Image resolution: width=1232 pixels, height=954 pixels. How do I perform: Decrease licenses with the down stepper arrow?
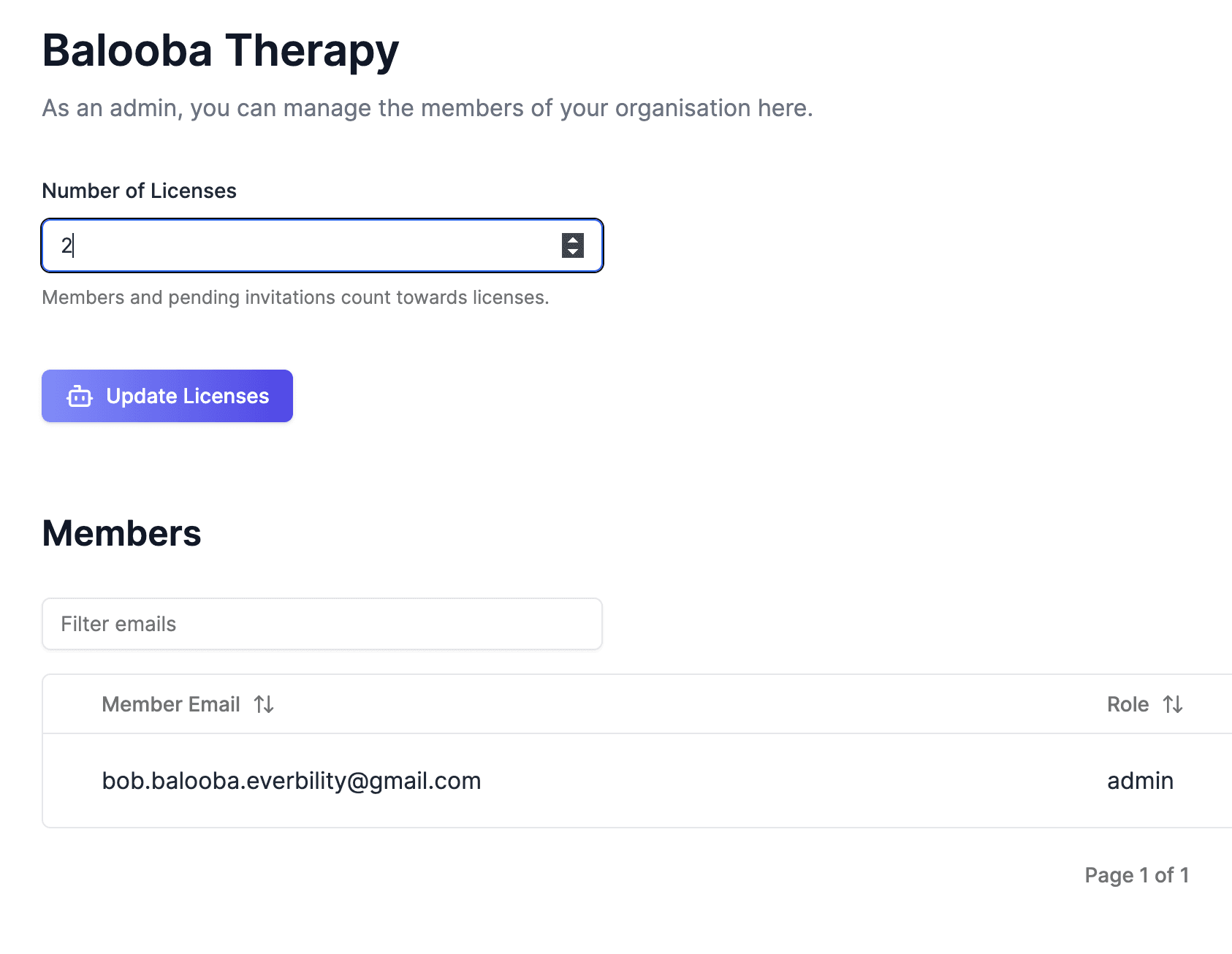[x=573, y=252]
